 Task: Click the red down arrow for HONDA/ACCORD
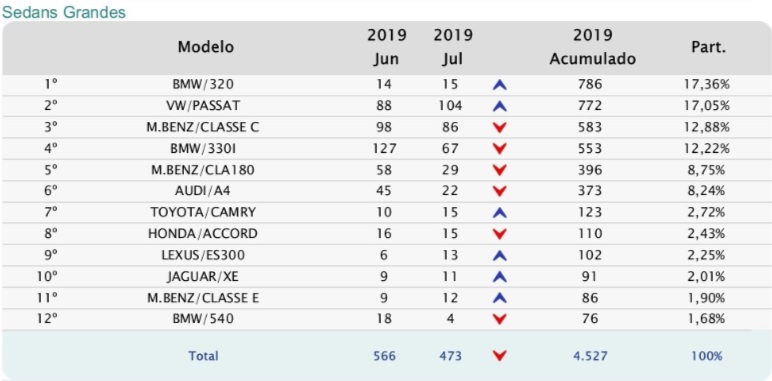tap(499, 234)
